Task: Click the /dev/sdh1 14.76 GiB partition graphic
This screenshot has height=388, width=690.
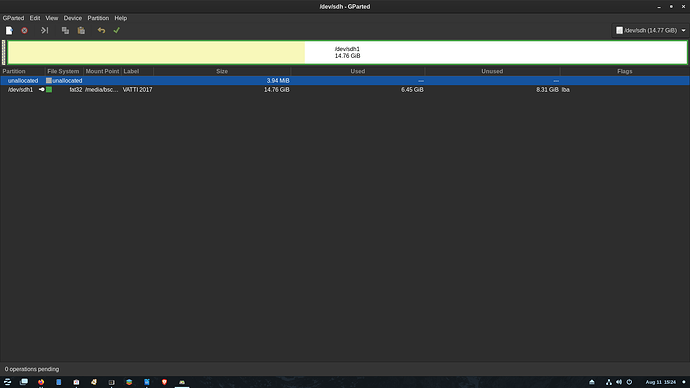Action: pos(348,52)
